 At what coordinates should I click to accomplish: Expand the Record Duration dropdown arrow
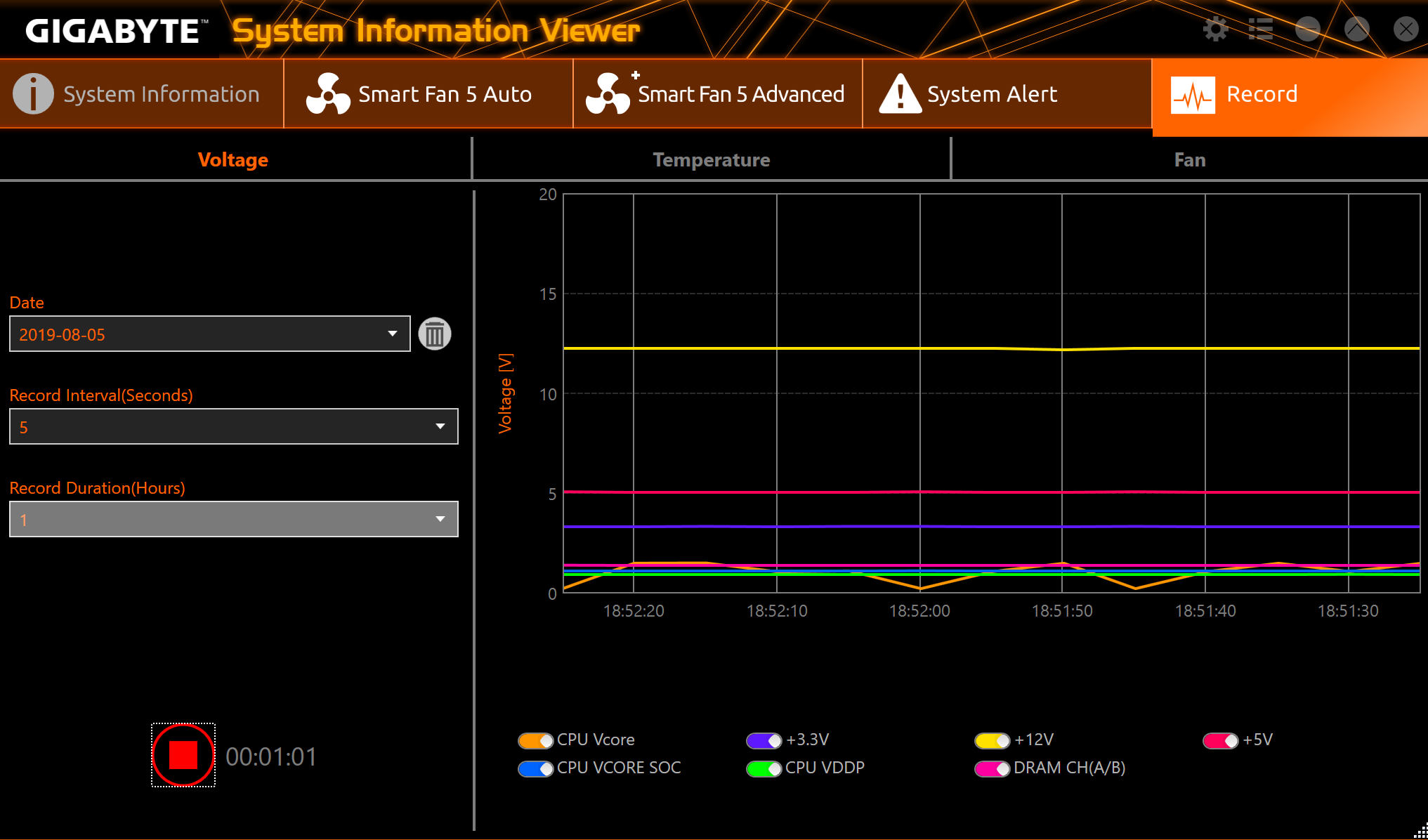tap(440, 519)
